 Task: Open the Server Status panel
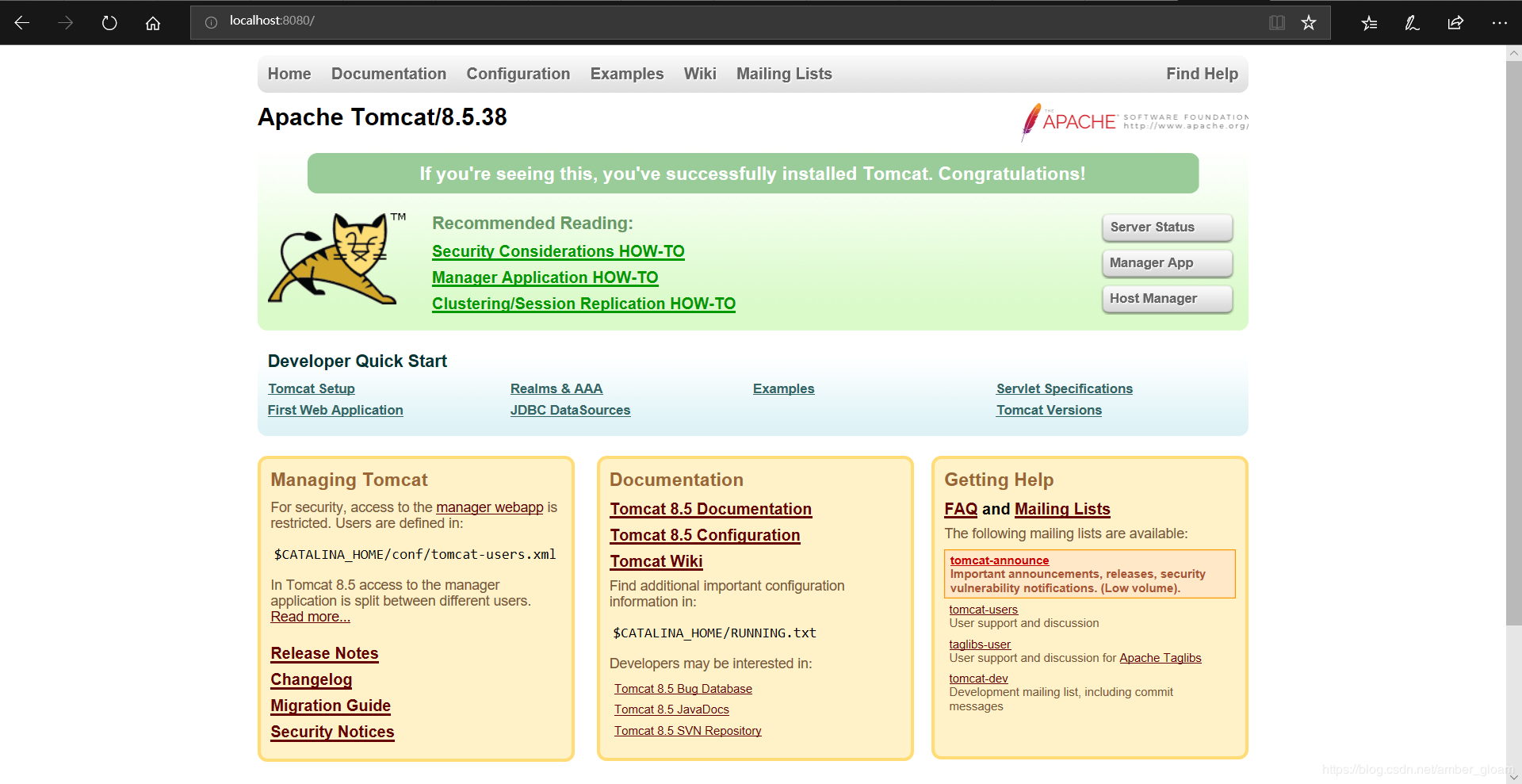pyautogui.click(x=1166, y=227)
